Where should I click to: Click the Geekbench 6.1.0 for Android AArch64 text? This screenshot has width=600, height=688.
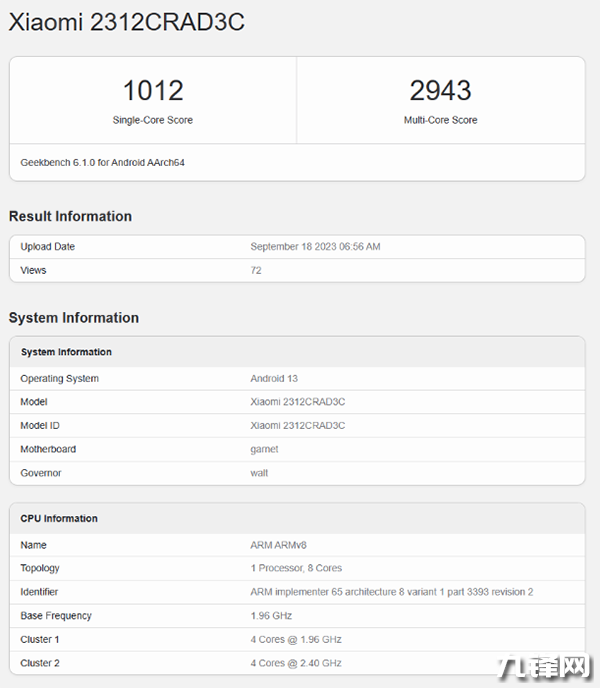102,162
